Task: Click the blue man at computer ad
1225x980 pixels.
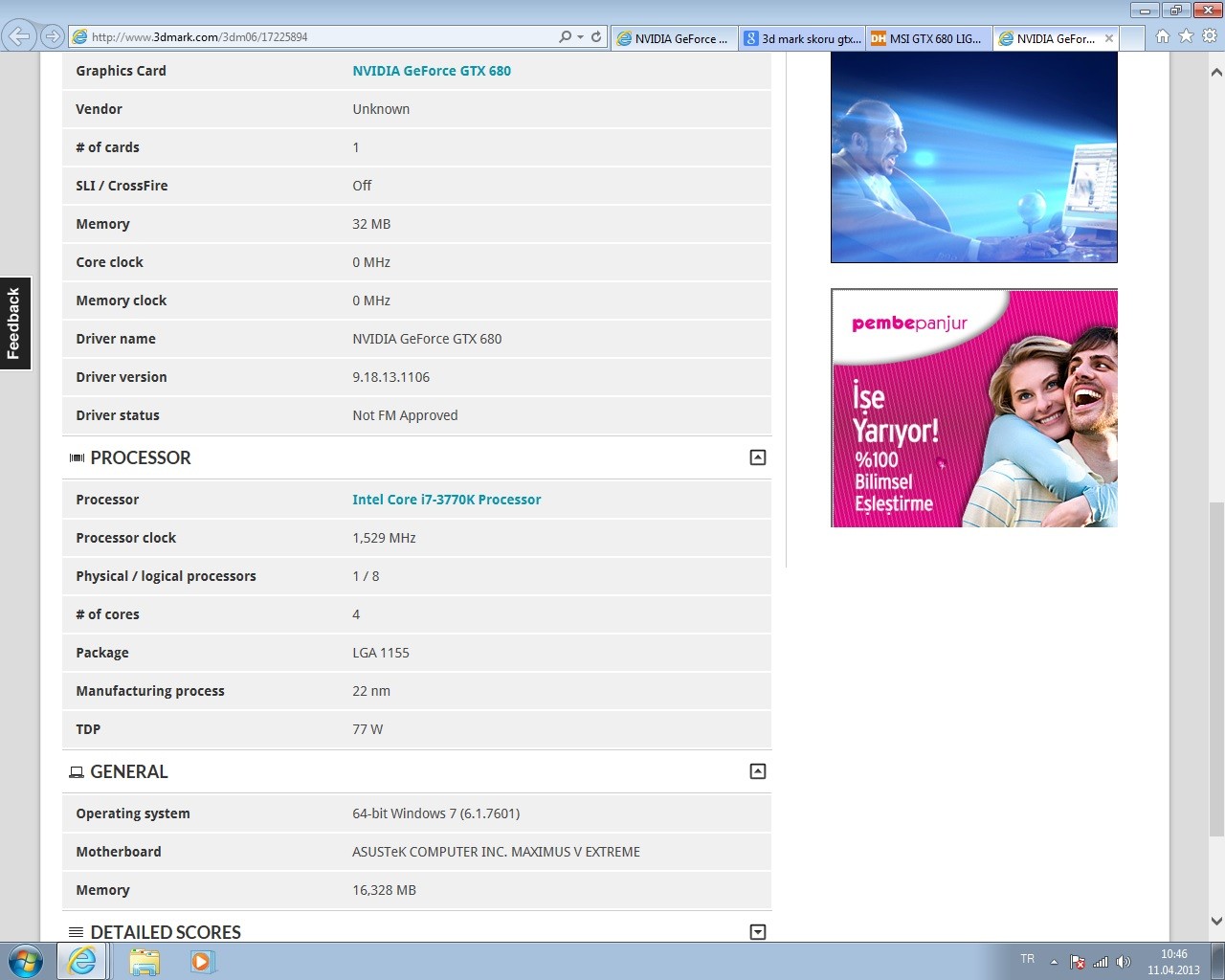Action: click(x=974, y=157)
